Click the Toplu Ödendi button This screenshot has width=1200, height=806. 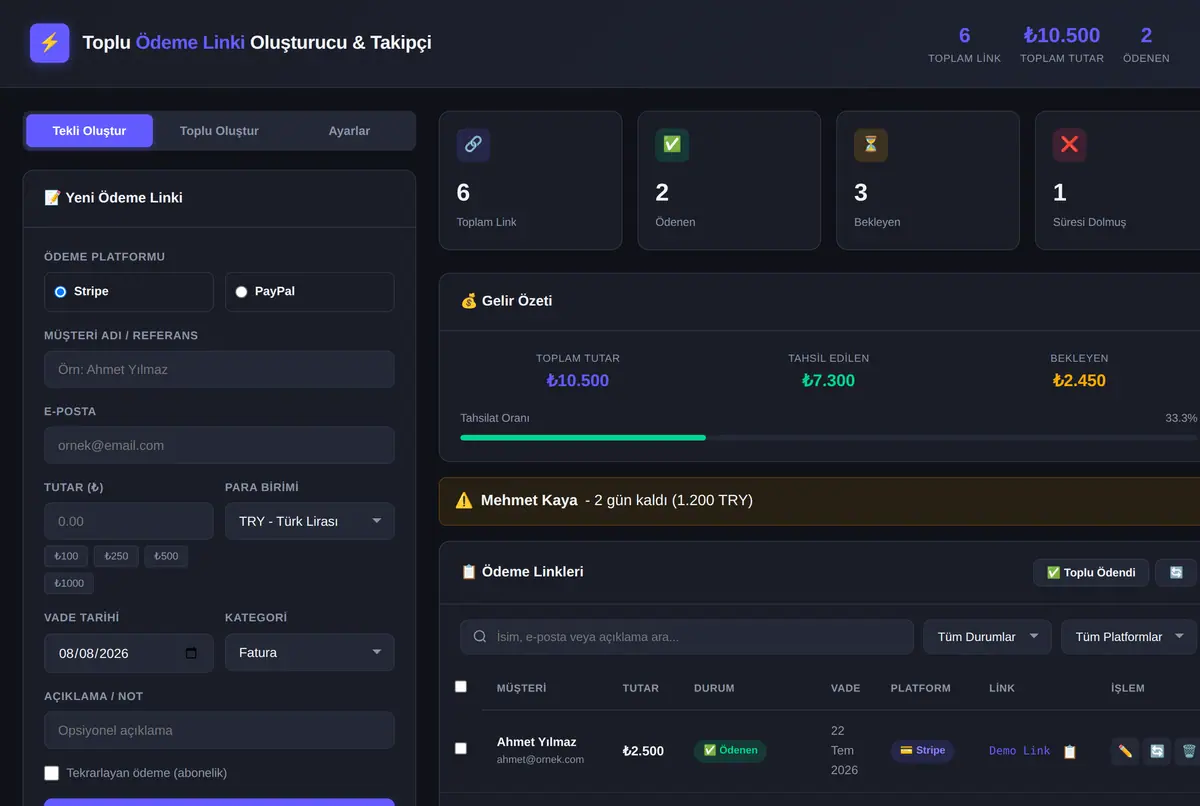tap(1091, 573)
